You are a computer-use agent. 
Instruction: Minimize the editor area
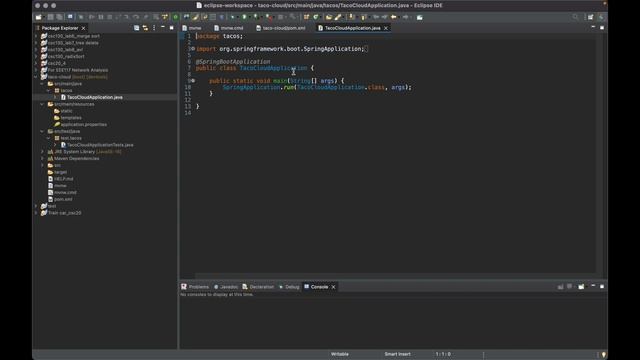pos(593,27)
